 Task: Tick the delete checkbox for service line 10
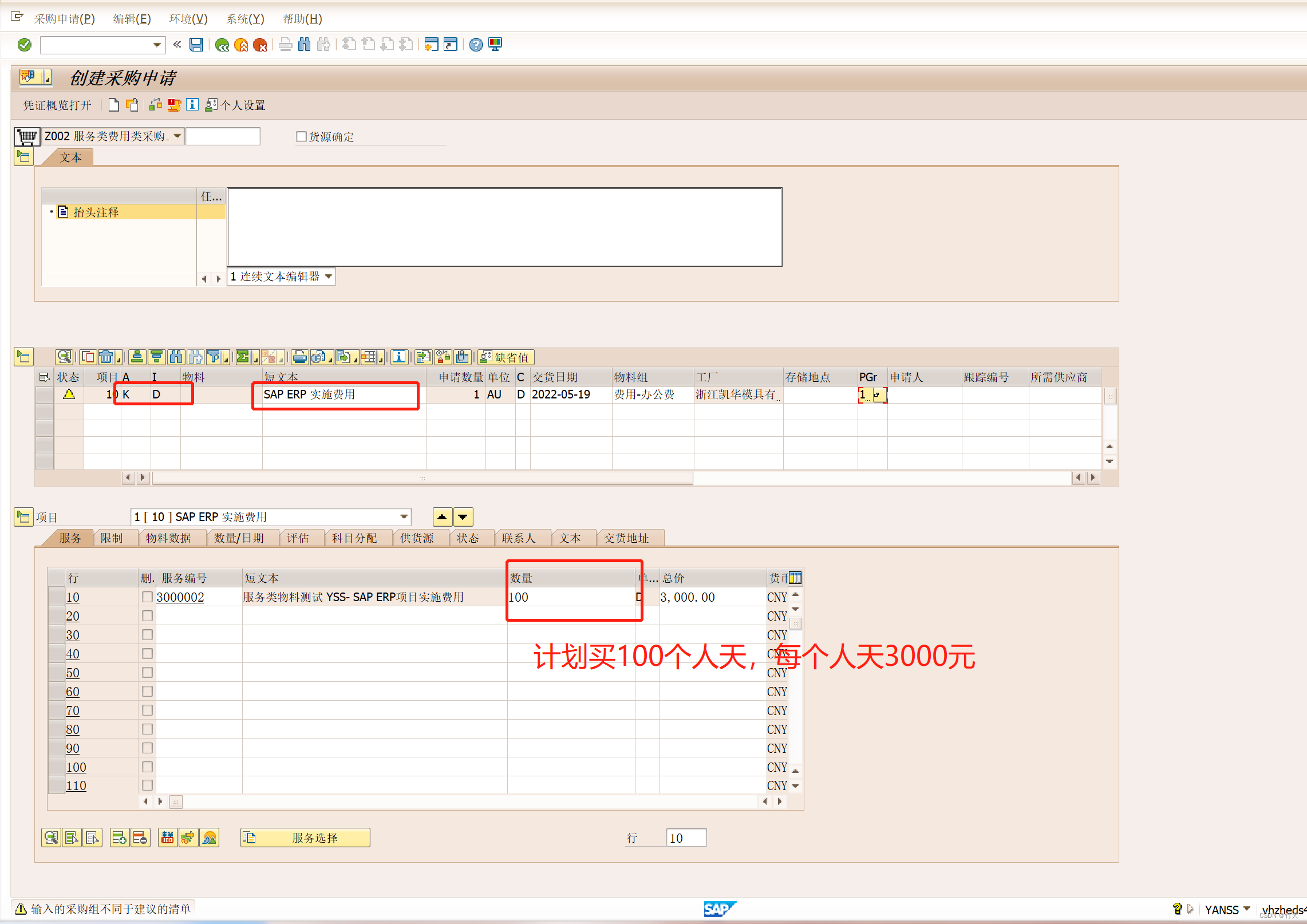(x=147, y=597)
